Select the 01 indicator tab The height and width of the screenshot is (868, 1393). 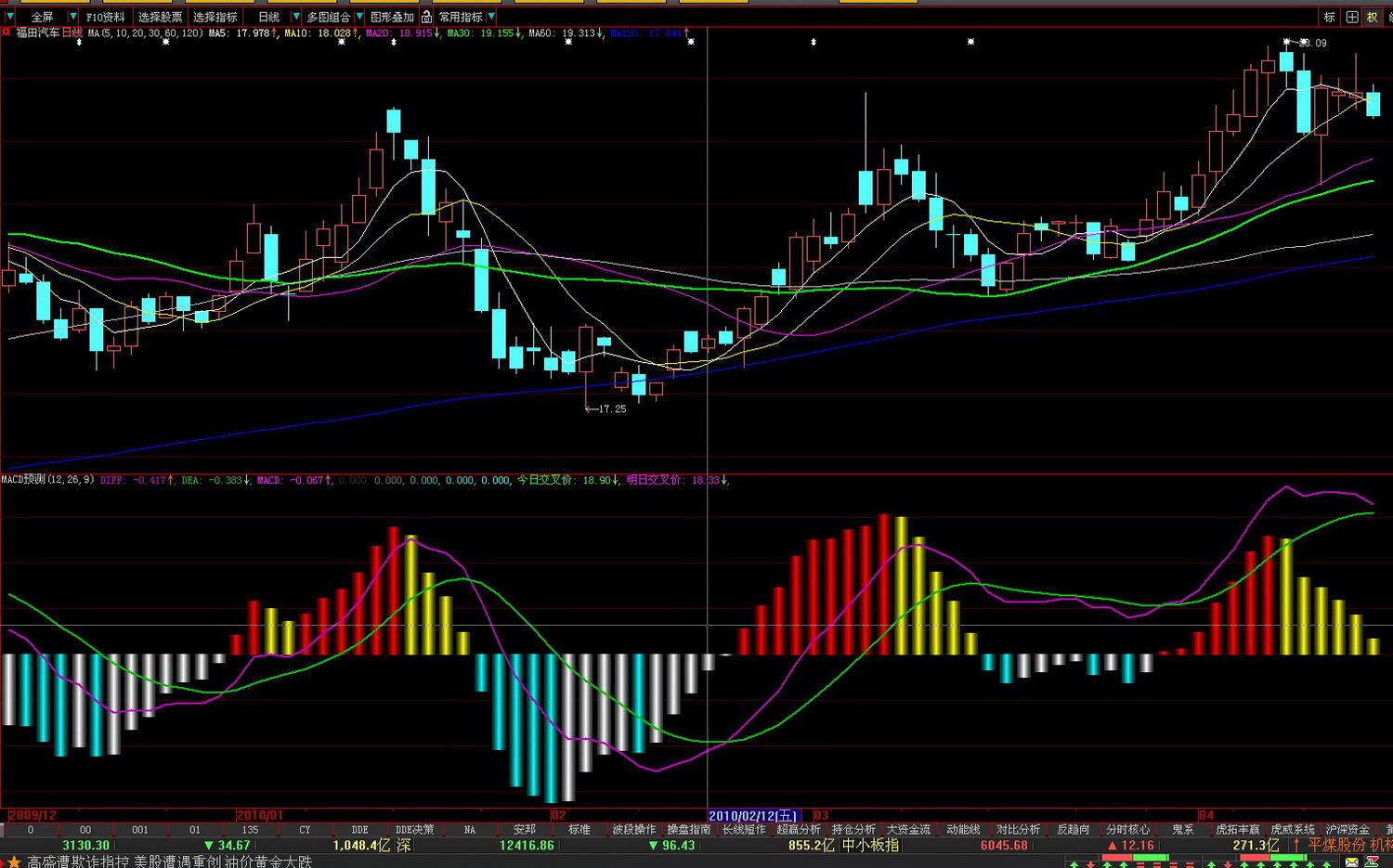[x=194, y=830]
